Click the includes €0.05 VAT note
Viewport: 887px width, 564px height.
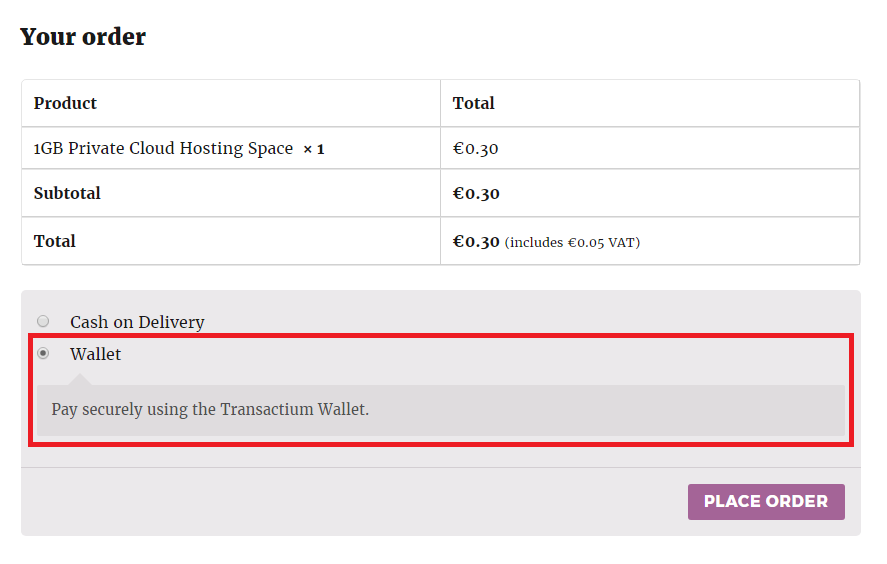point(572,242)
